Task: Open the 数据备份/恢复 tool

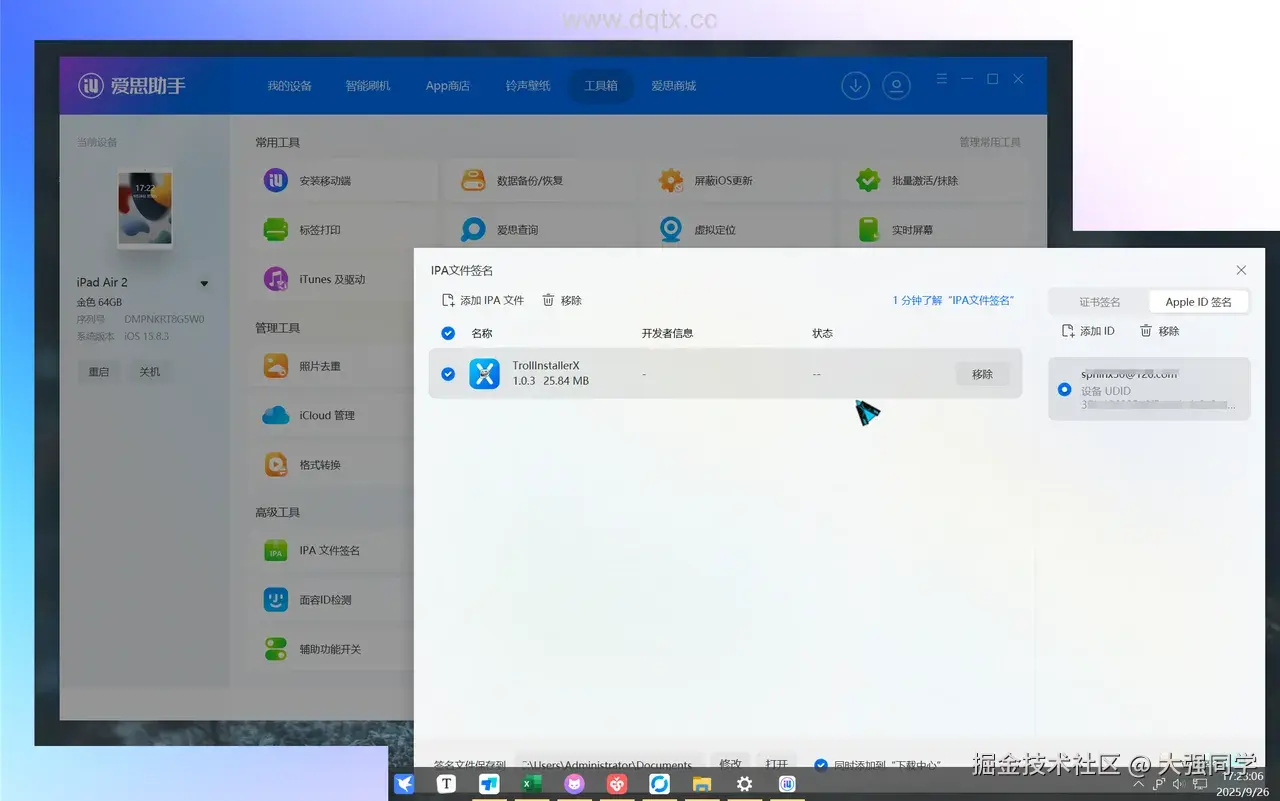Action: (x=541, y=180)
